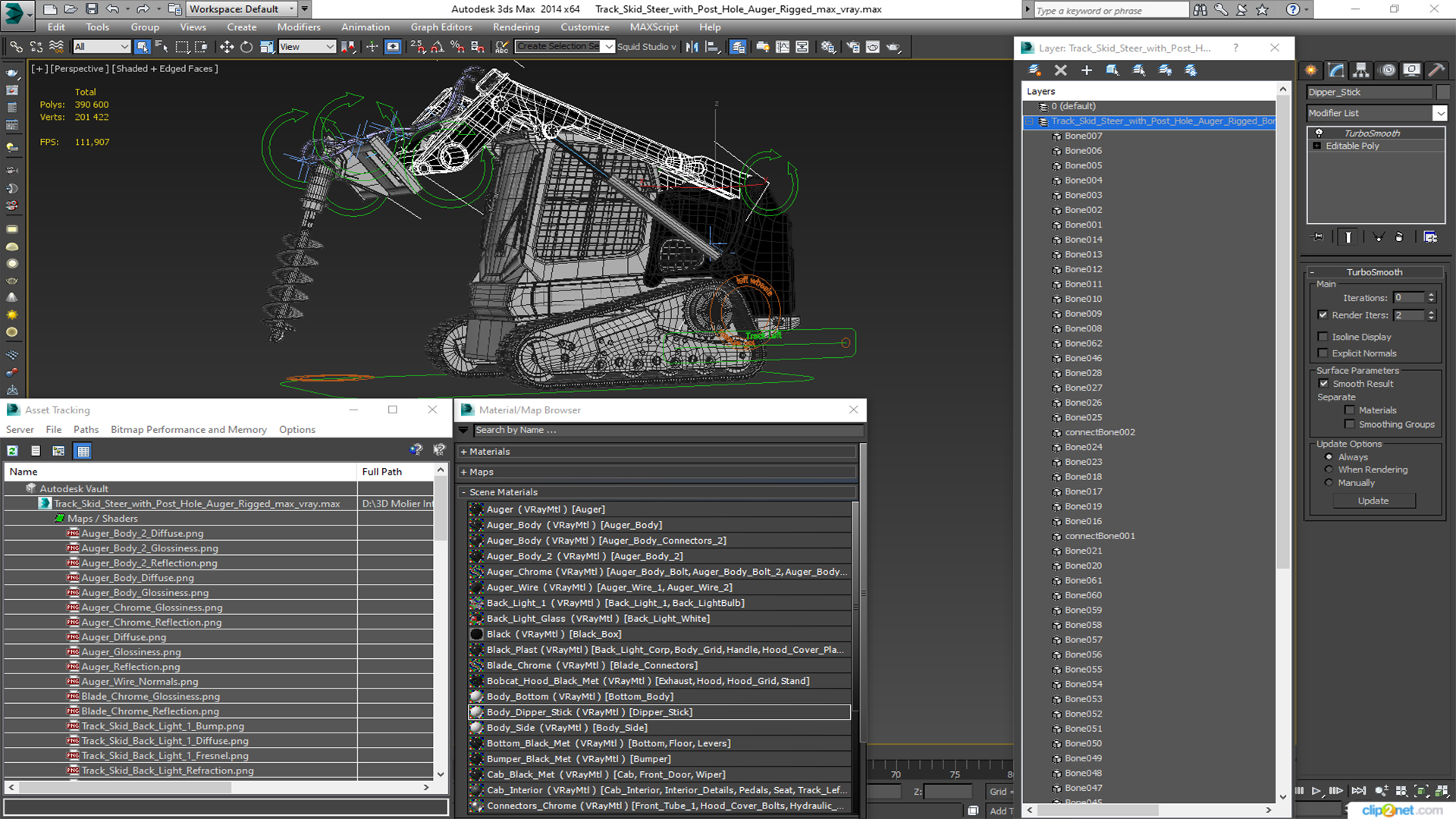
Task: Enable Isoline Display checkbox
Action: pyautogui.click(x=1323, y=337)
